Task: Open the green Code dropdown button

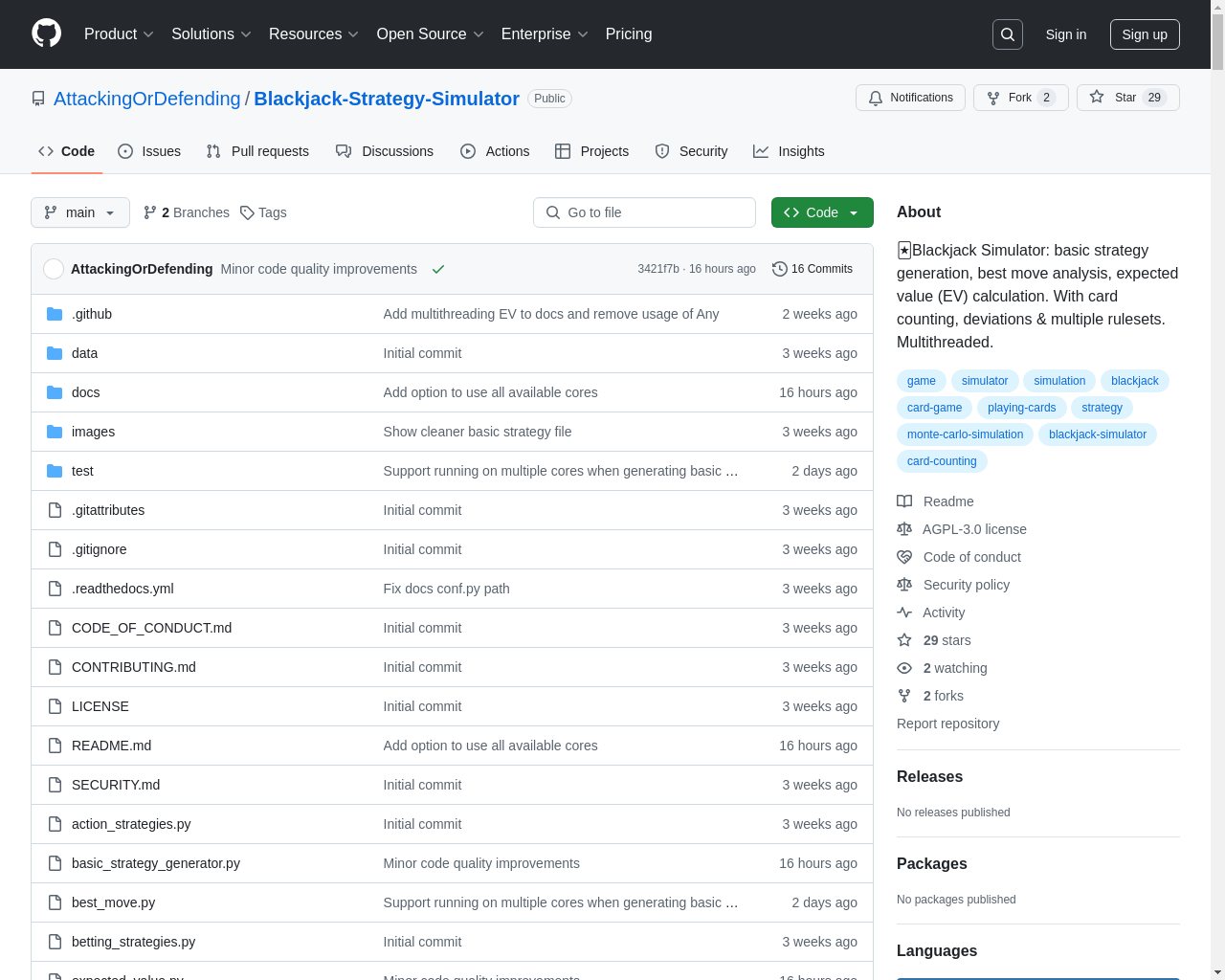Action: coord(822,212)
